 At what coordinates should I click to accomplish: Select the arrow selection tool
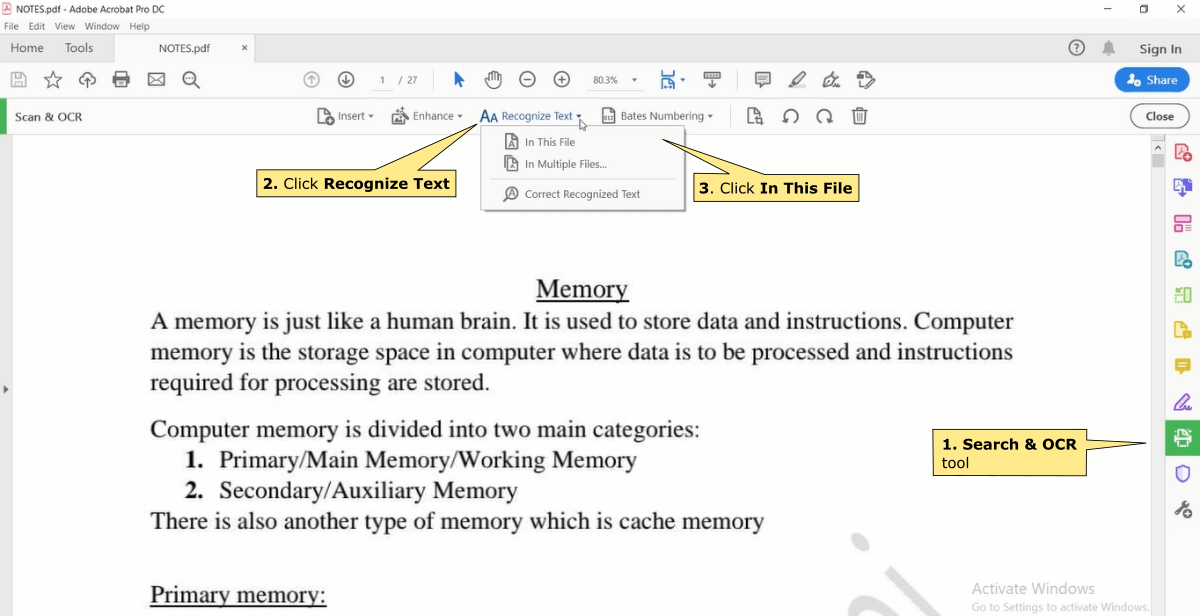(x=456, y=79)
